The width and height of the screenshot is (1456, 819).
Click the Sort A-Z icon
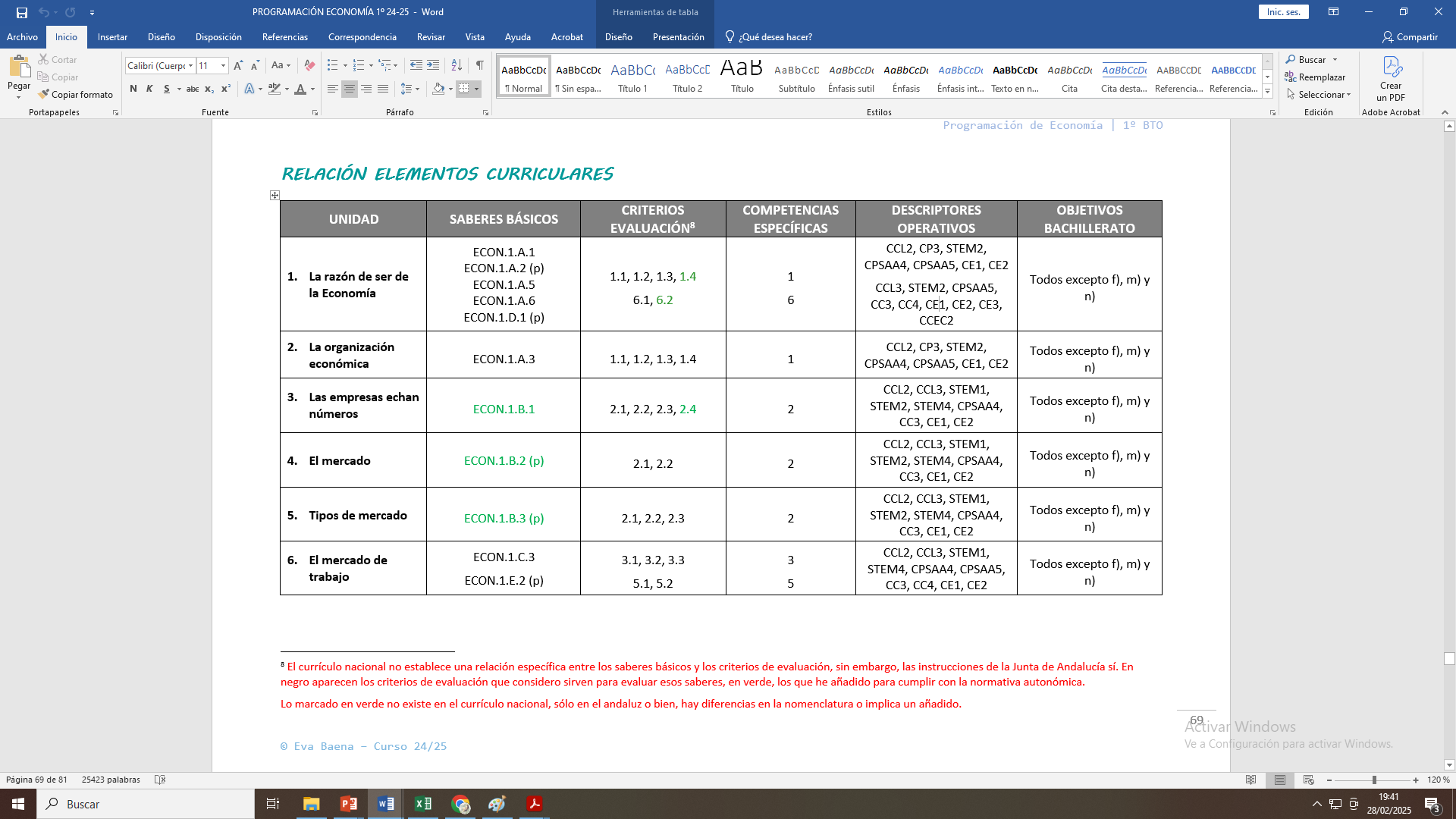point(457,66)
